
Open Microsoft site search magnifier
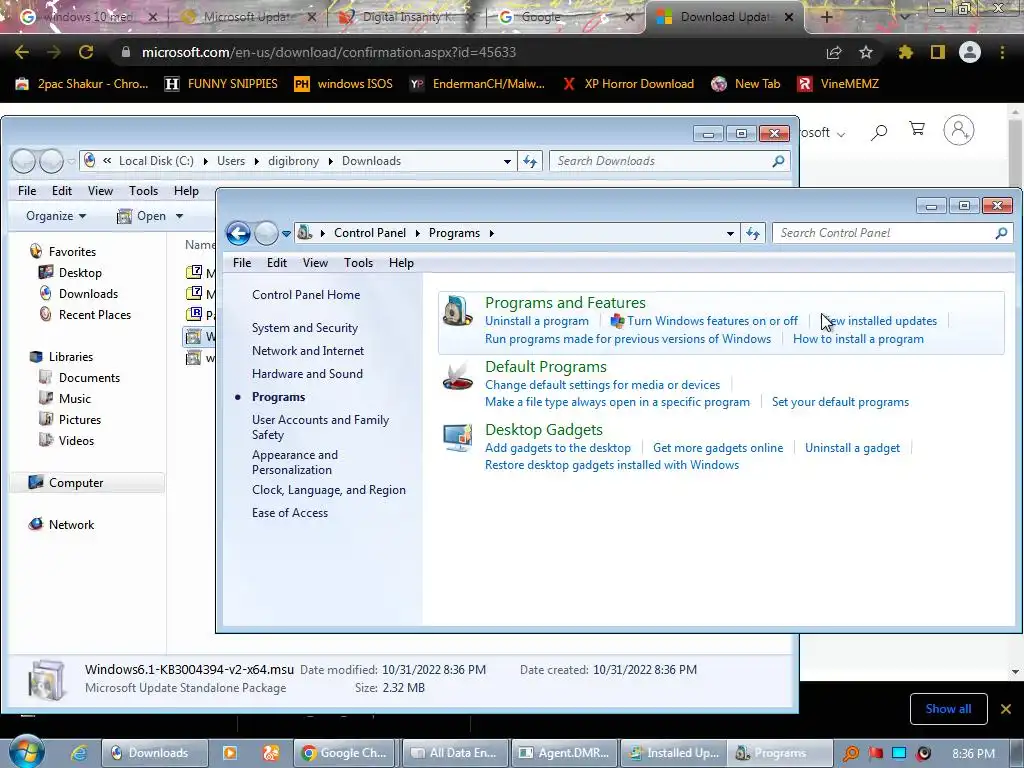click(x=879, y=133)
